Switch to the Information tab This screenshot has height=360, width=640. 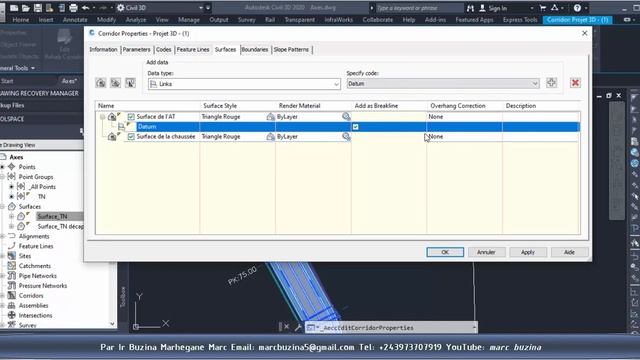coord(103,49)
